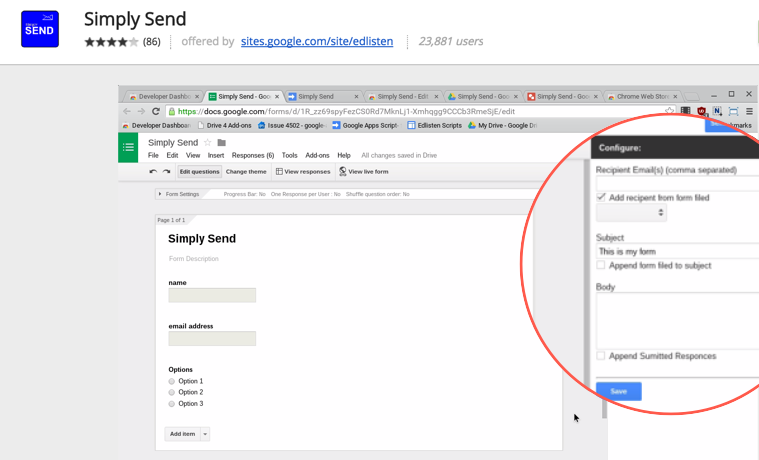Click the name question input field

coord(212,295)
